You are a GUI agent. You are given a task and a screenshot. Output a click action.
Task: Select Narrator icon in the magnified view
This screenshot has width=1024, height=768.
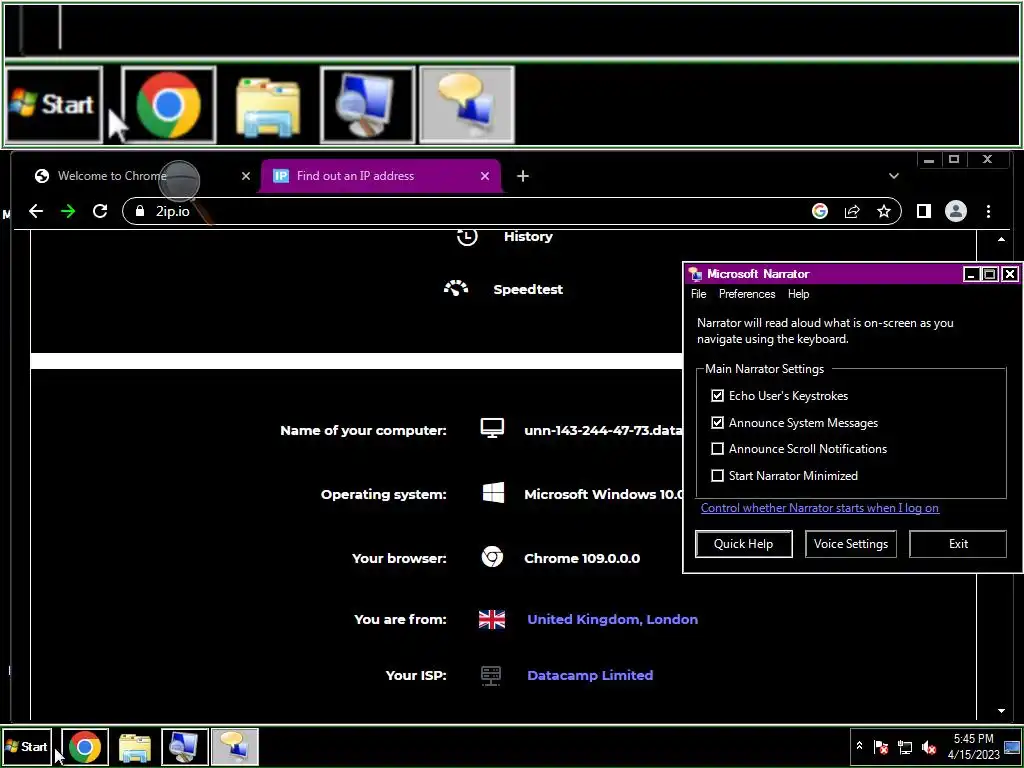point(466,104)
